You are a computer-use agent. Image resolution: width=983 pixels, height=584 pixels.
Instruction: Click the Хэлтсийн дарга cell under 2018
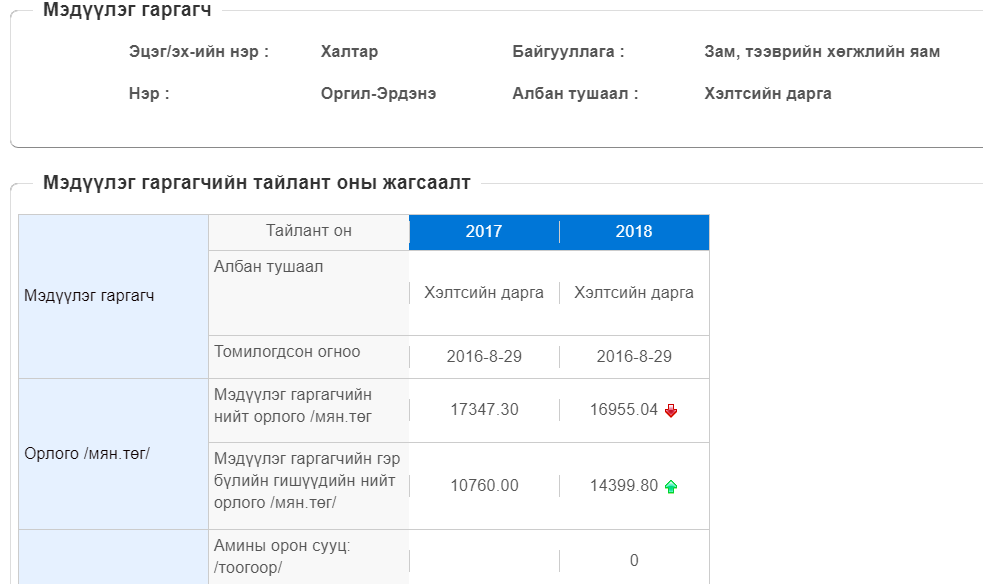click(634, 293)
